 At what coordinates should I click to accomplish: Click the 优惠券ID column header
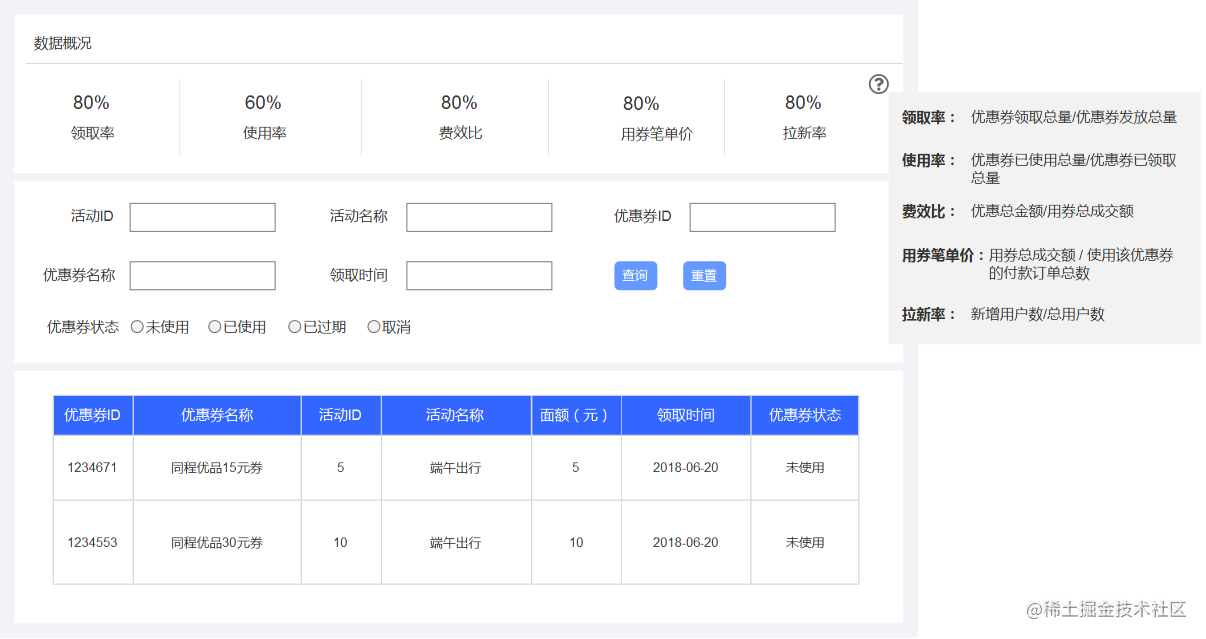(93, 415)
